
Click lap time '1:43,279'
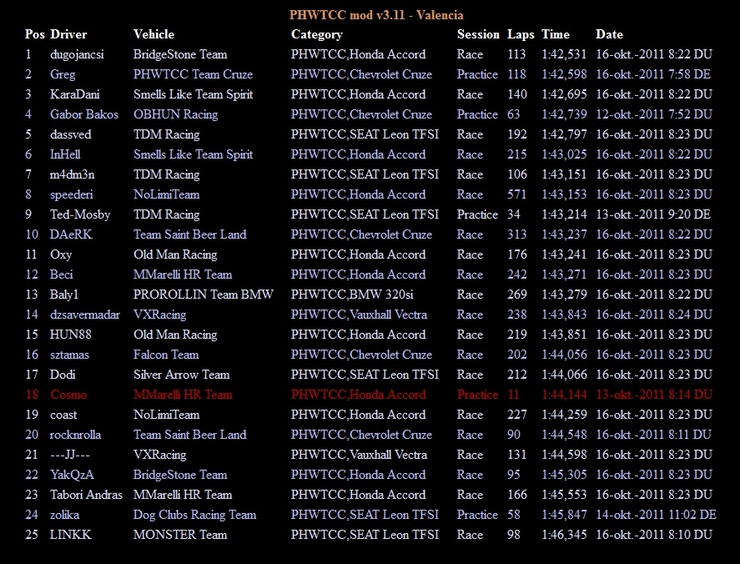[564, 295]
